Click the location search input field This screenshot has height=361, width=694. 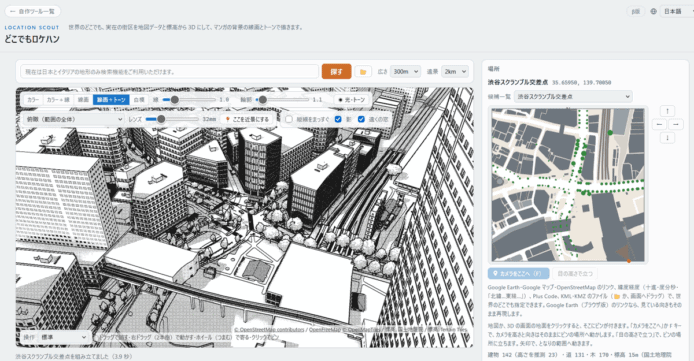point(170,72)
